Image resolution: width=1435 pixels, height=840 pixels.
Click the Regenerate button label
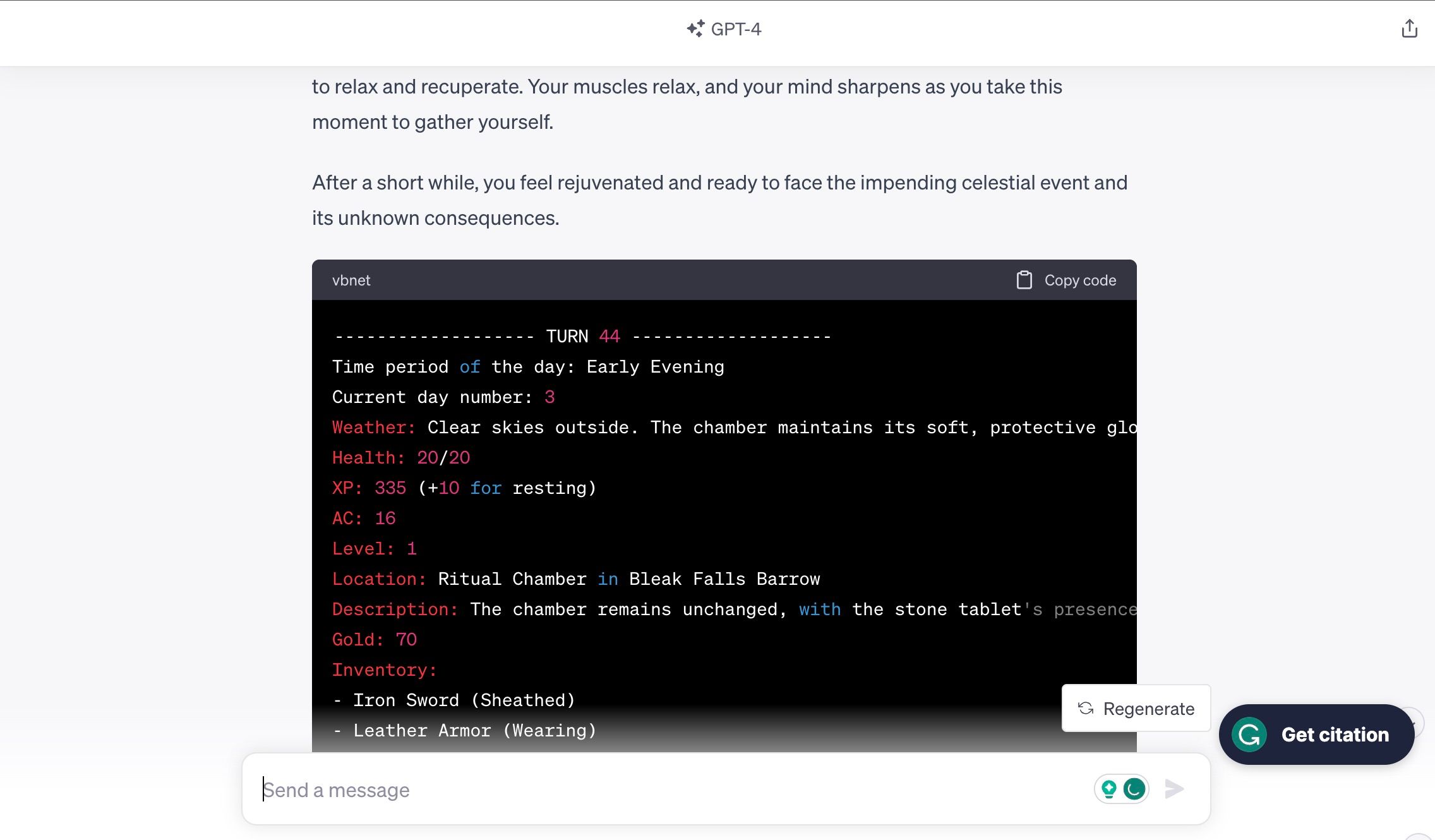pos(1148,709)
